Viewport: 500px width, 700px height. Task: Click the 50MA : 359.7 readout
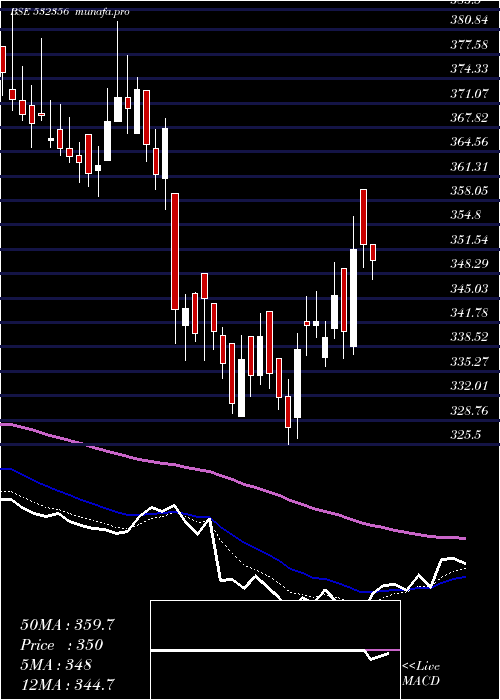[67, 625]
